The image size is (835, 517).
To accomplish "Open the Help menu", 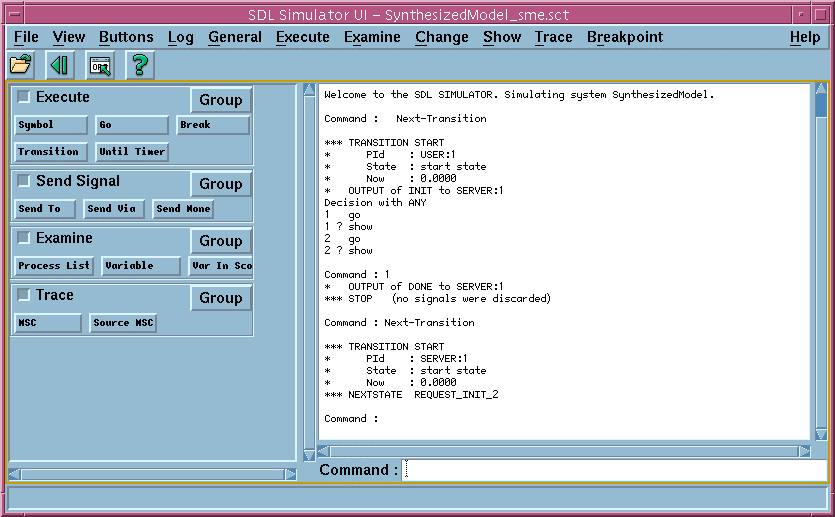I will pyautogui.click(x=805, y=37).
